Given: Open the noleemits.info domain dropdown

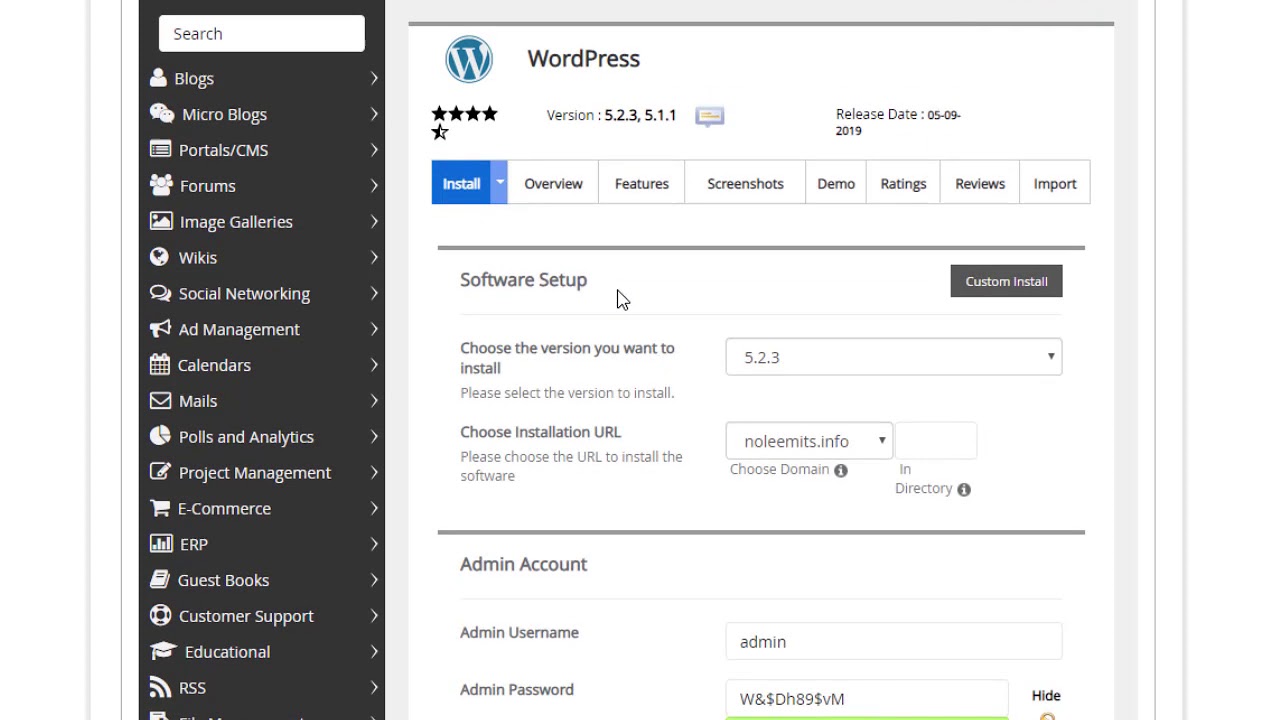Looking at the screenshot, I should (809, 441).
